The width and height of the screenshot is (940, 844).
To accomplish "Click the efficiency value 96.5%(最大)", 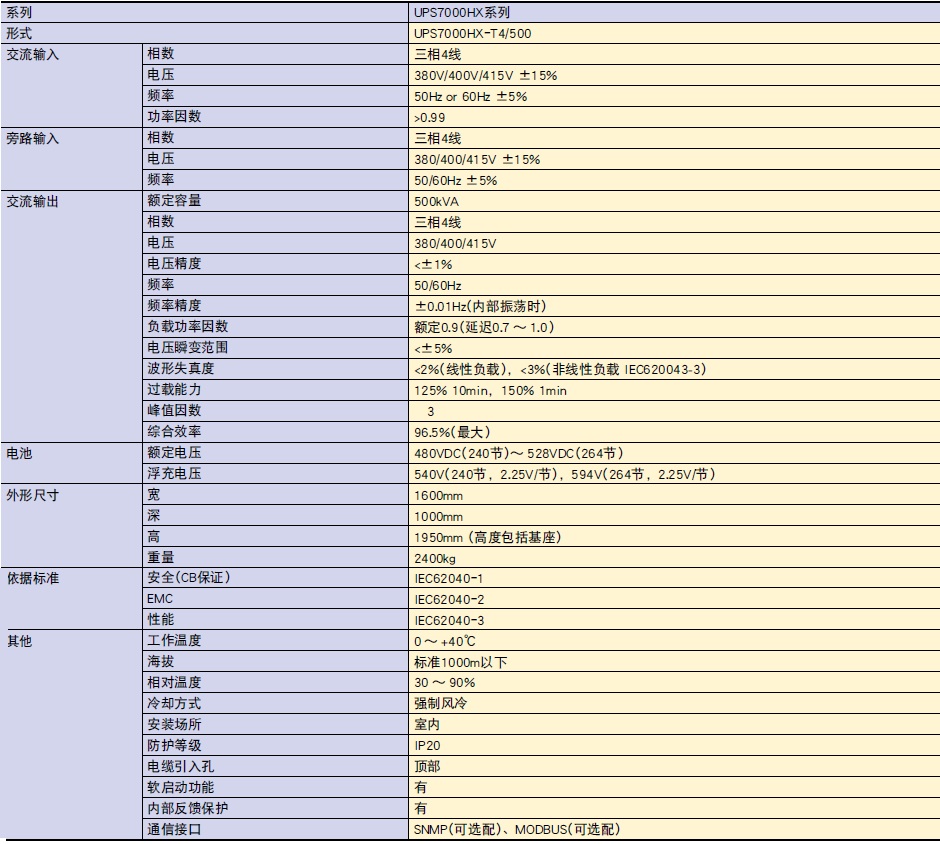I will point(453,432).
